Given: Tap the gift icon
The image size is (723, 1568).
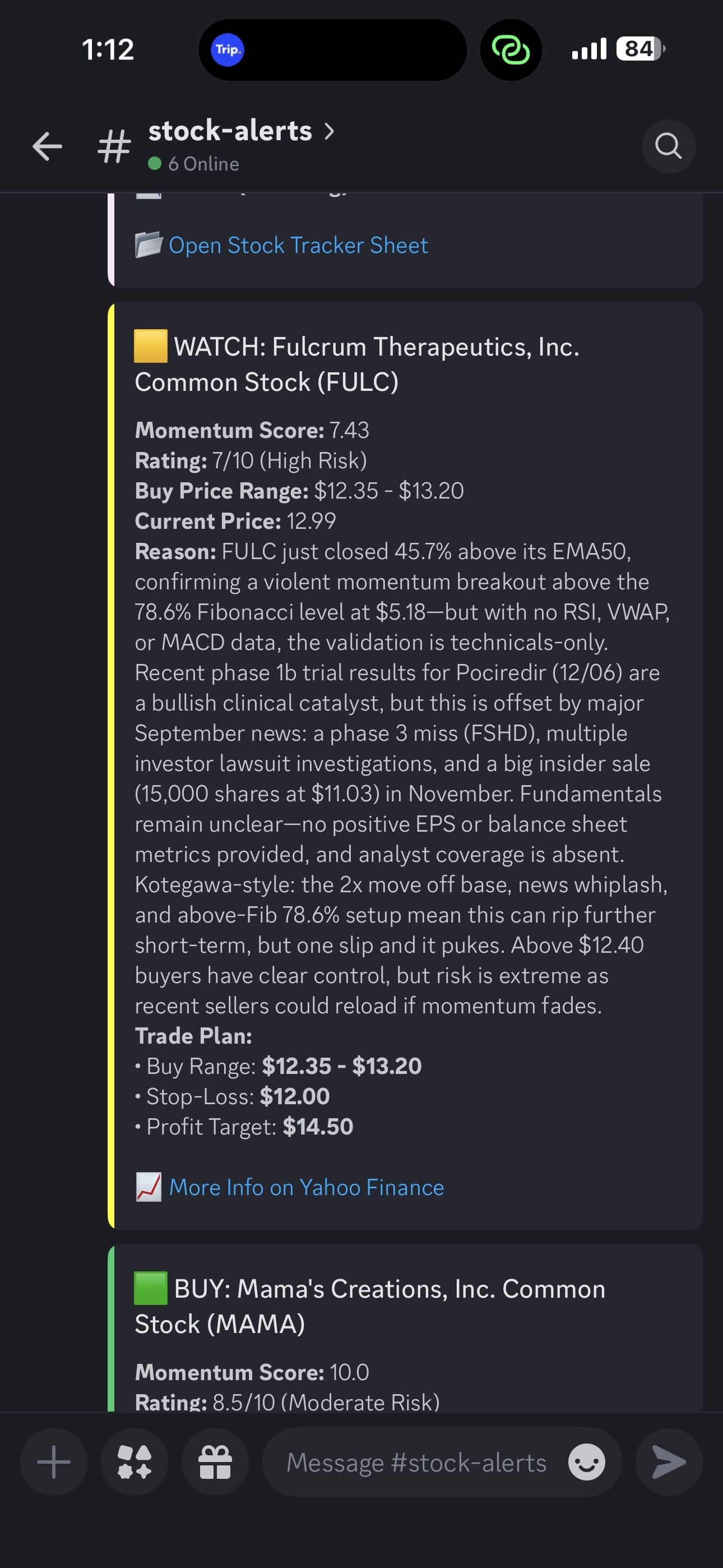Looking at the screenshot, I should (x=215, y=1462).
